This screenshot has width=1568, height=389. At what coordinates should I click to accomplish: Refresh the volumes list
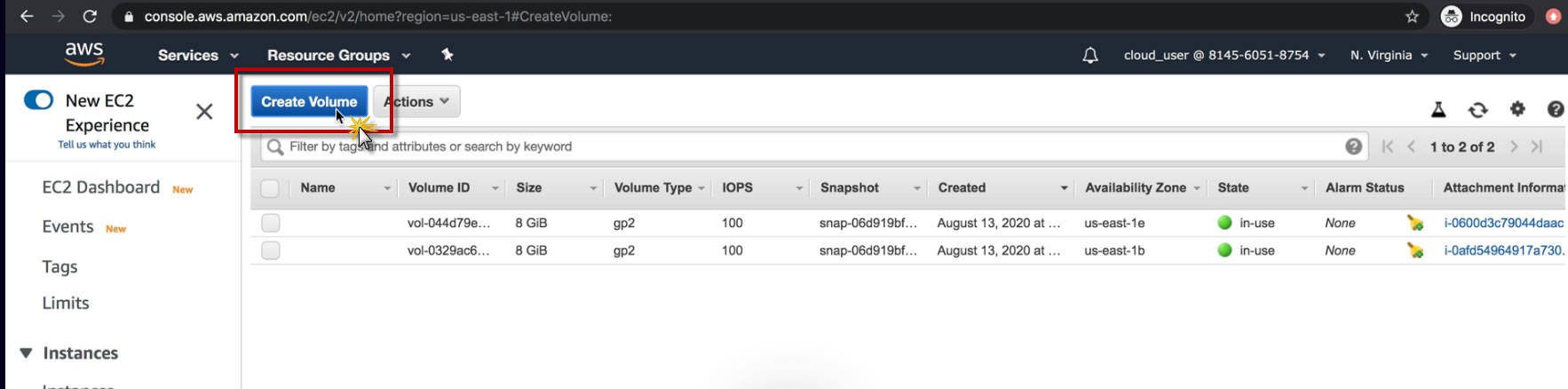[1477, 109]
